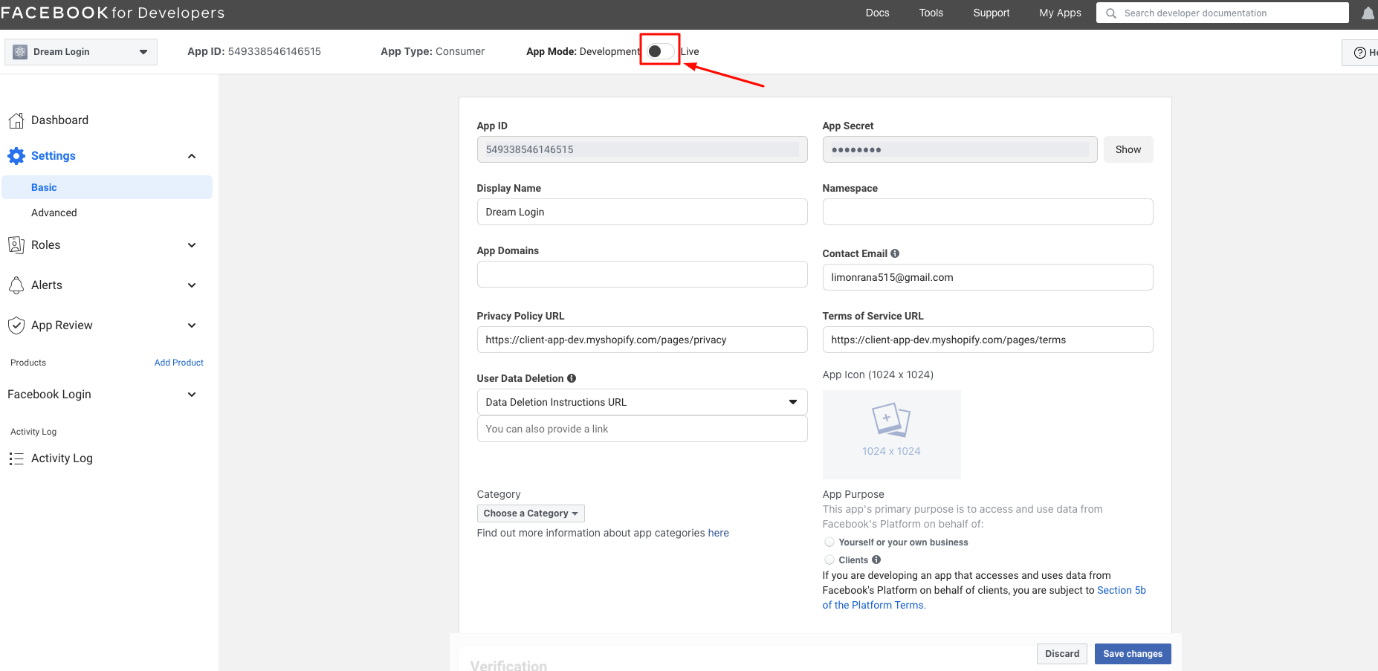Click the Alerts bell icon
This screenshot has height=671, width=1378.
coord(16,285)
